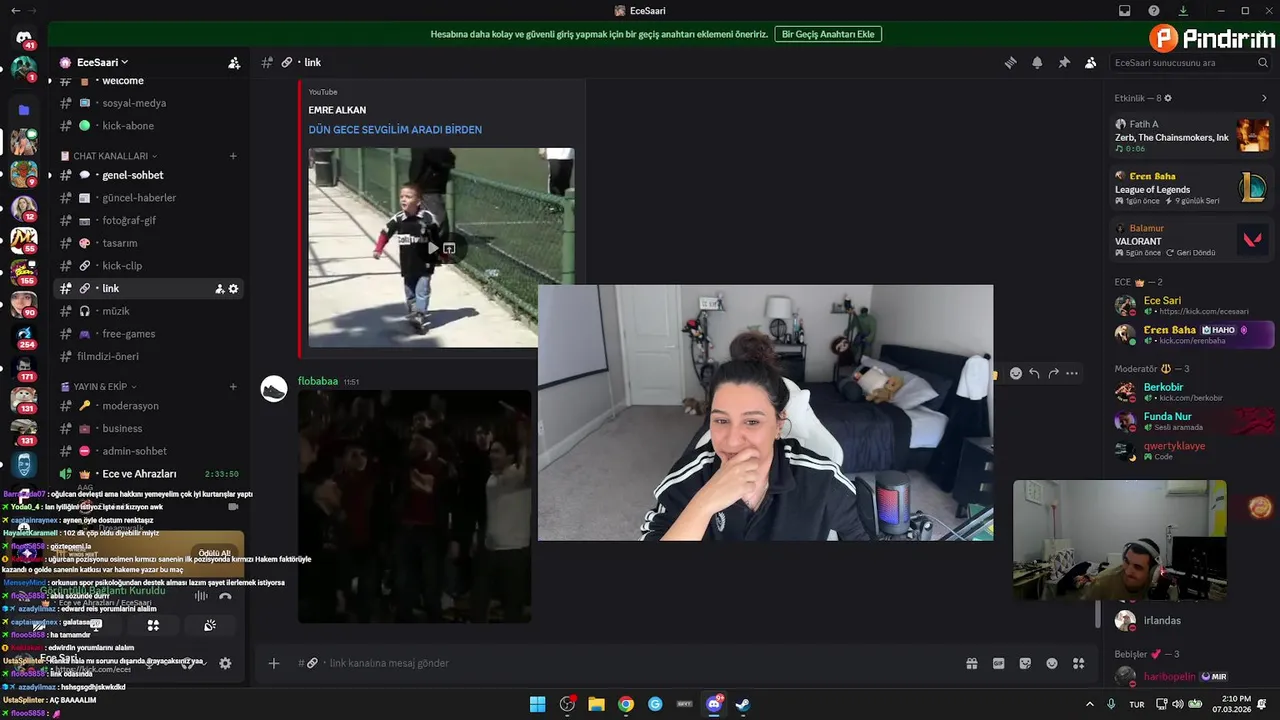Open the apps launcher in message bar
Image resolution: width=1280 pixels, height=720 pixels.
pos(1079,663)
